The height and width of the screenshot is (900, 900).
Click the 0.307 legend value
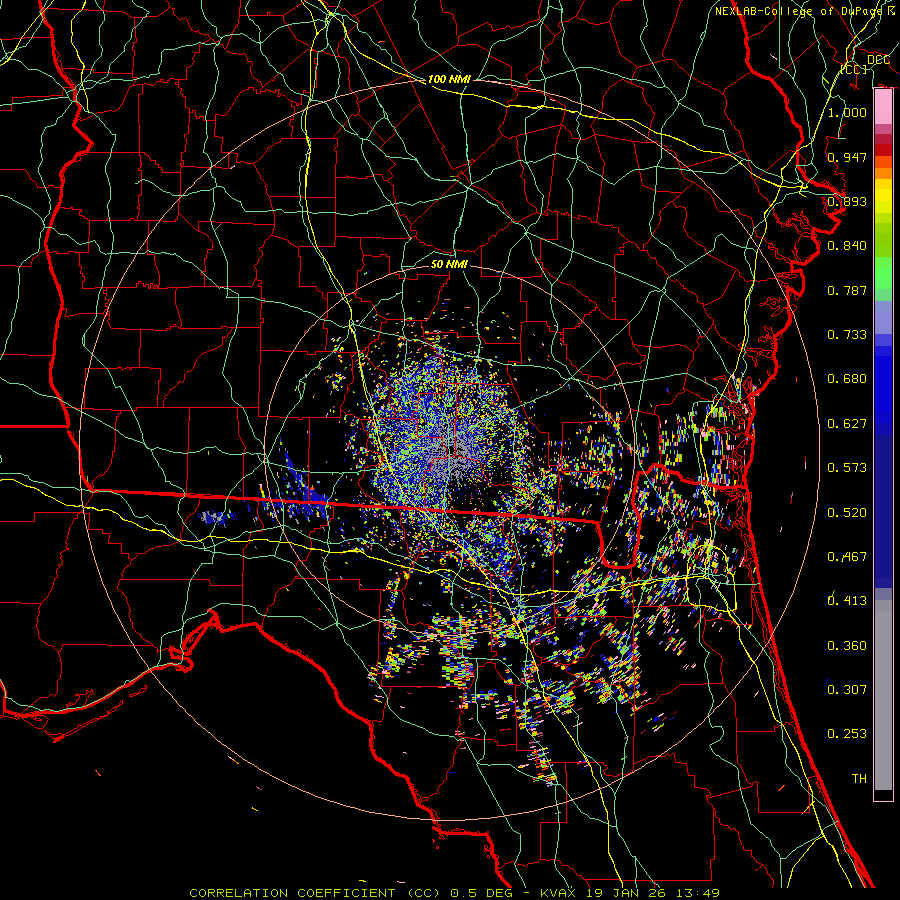(847, 690)
